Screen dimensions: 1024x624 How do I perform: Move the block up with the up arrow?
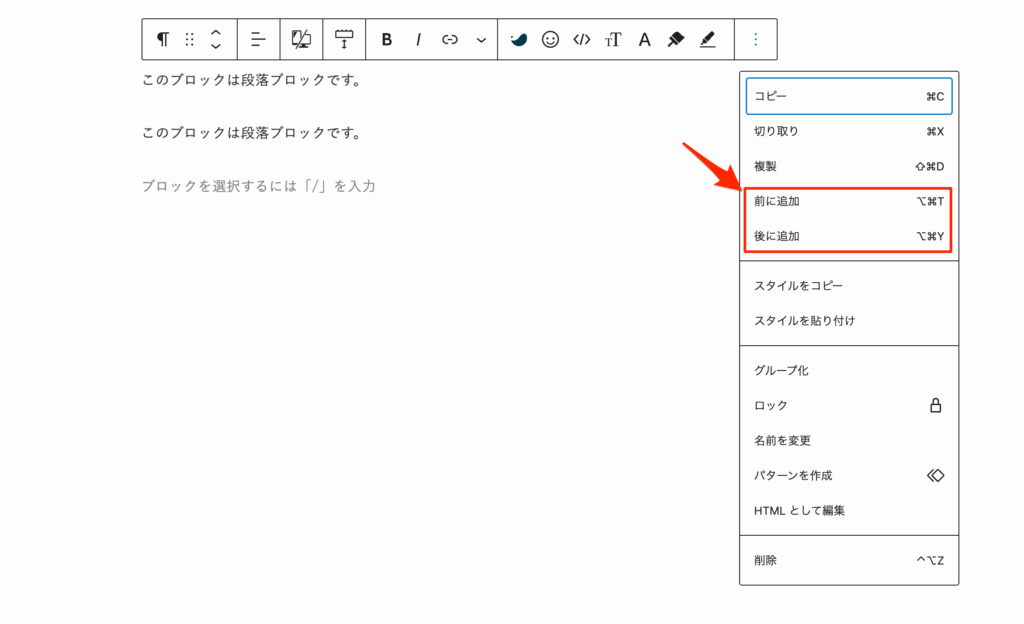(214, 33)
